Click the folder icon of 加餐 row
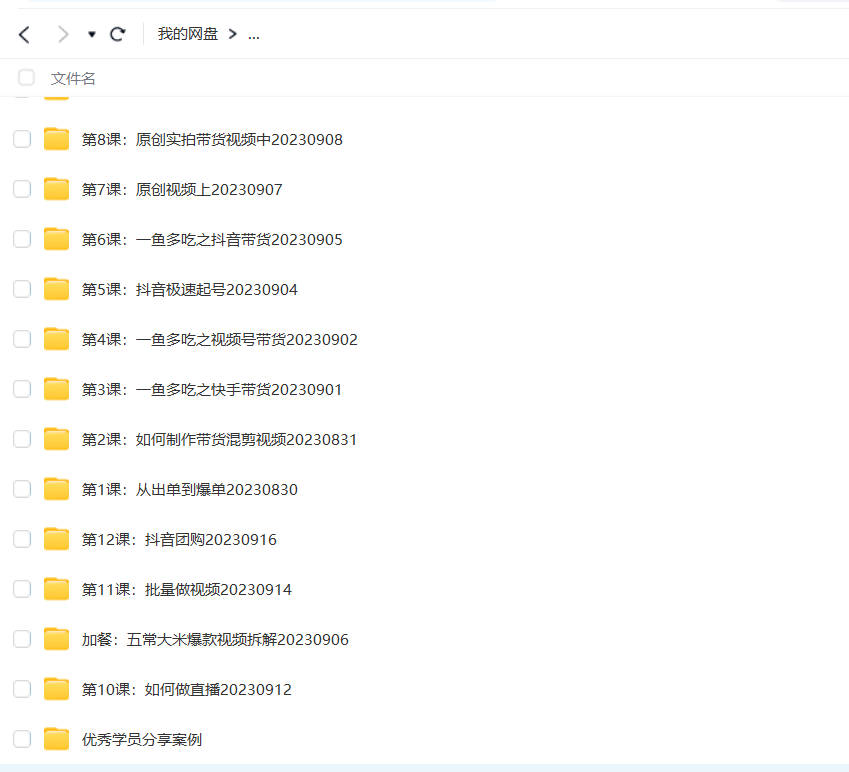This screenshot has height=772, width=849. point(56,638)
